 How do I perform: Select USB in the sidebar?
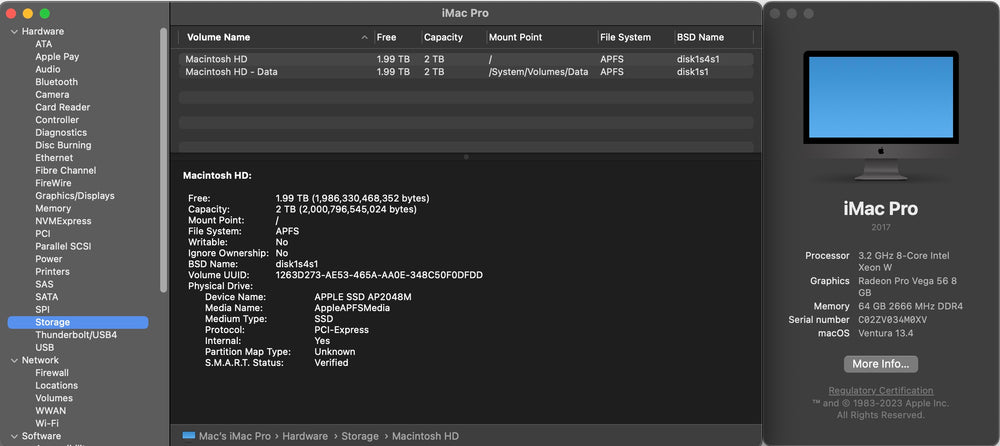pos(45,348)
